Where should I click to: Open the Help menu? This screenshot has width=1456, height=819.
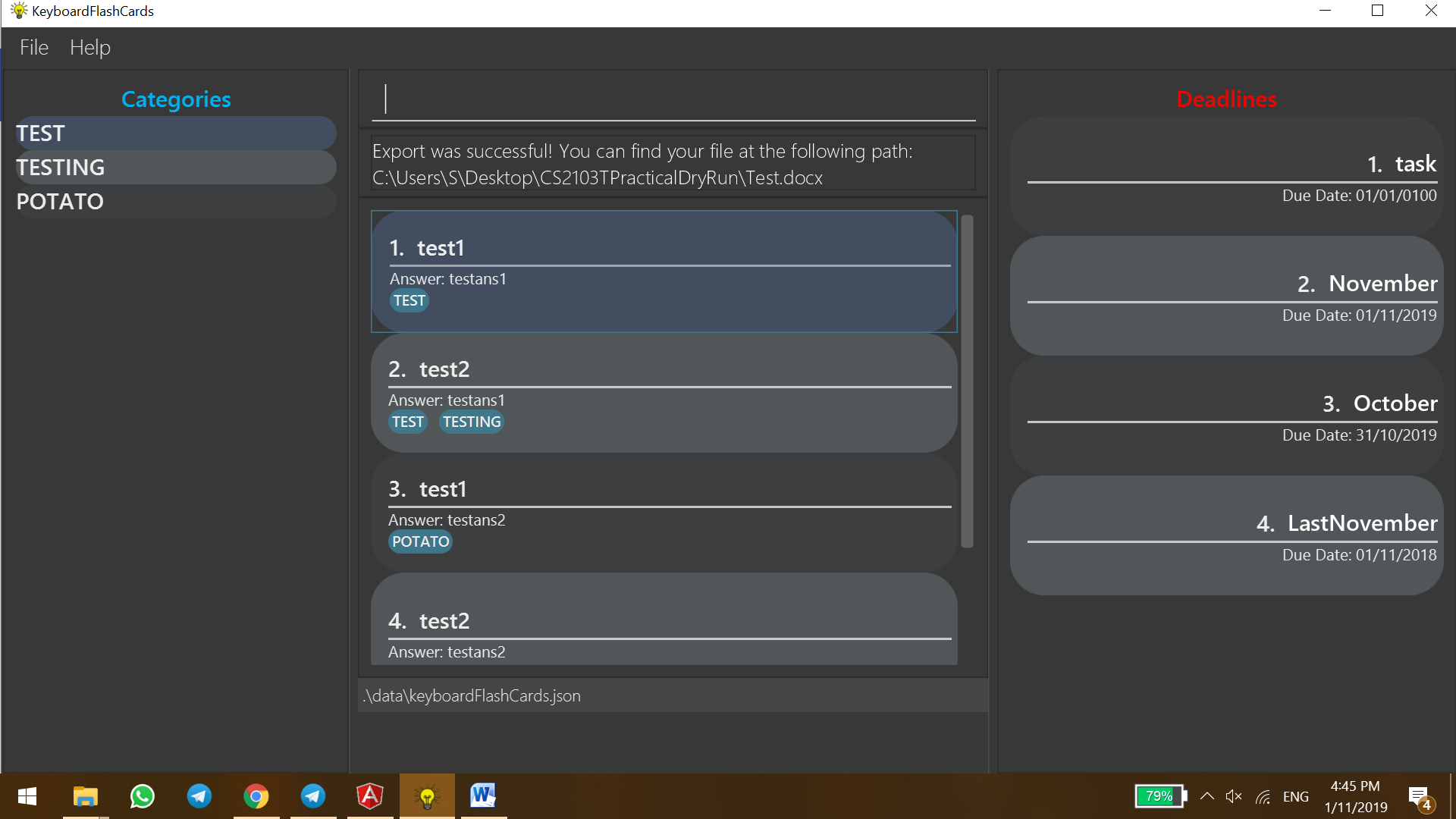coord(90,47)
